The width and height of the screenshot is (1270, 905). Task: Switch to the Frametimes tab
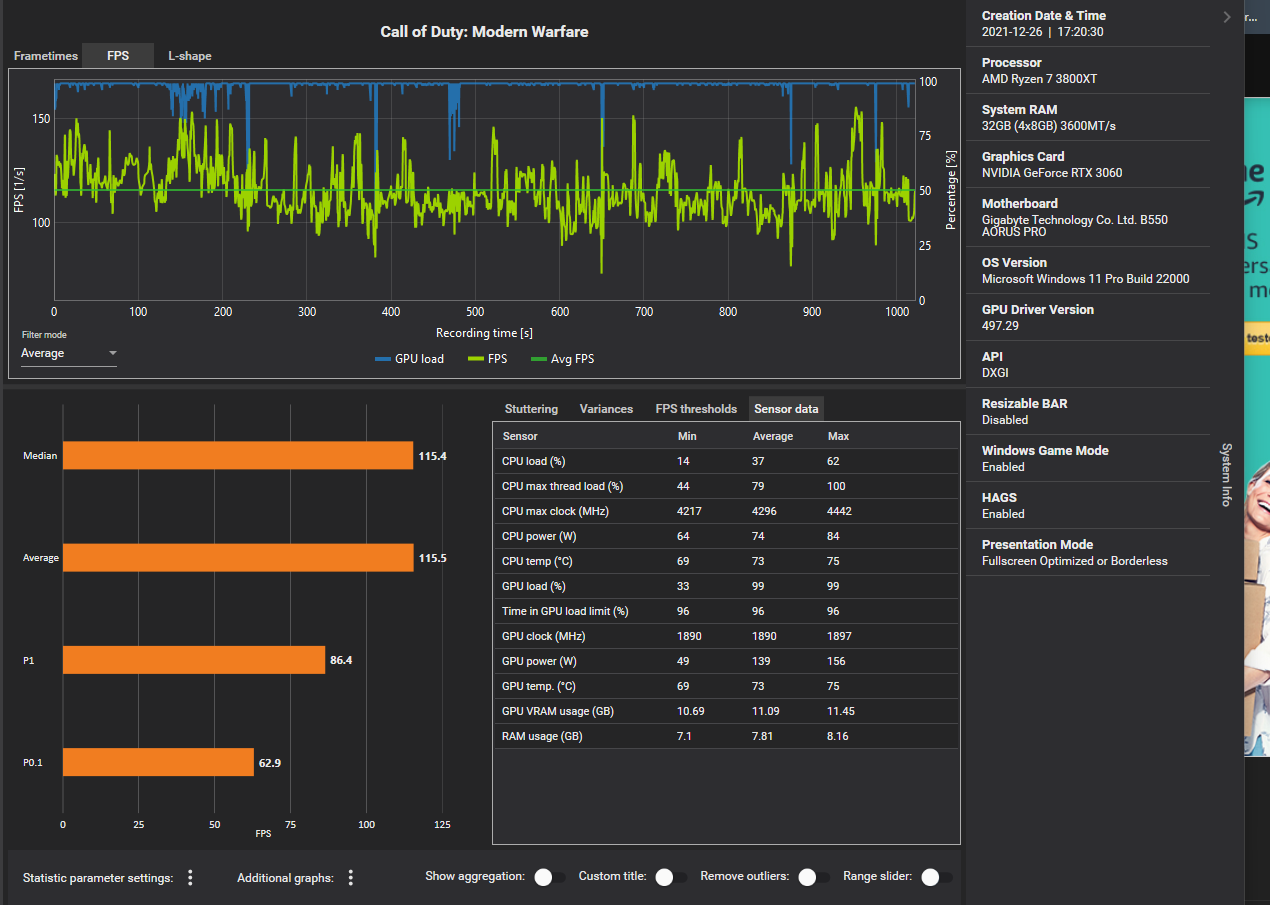[x=45, y=56]
